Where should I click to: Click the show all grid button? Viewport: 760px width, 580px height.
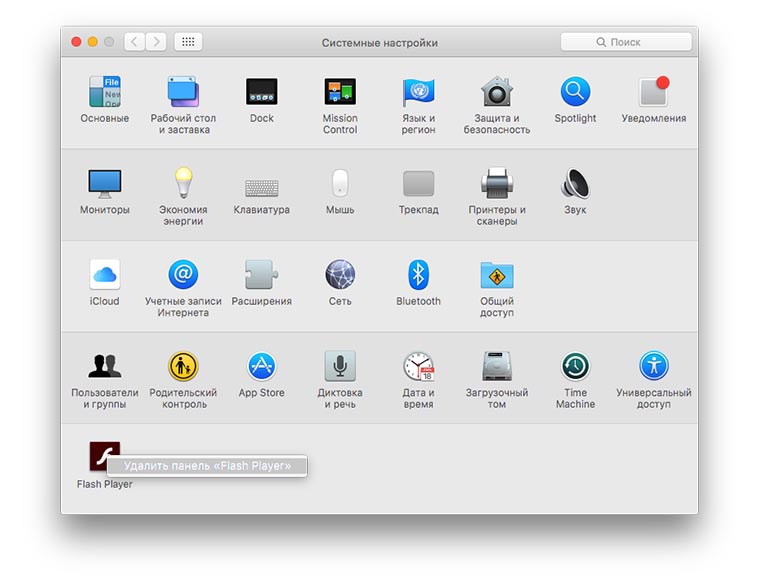tap(188, 42)
